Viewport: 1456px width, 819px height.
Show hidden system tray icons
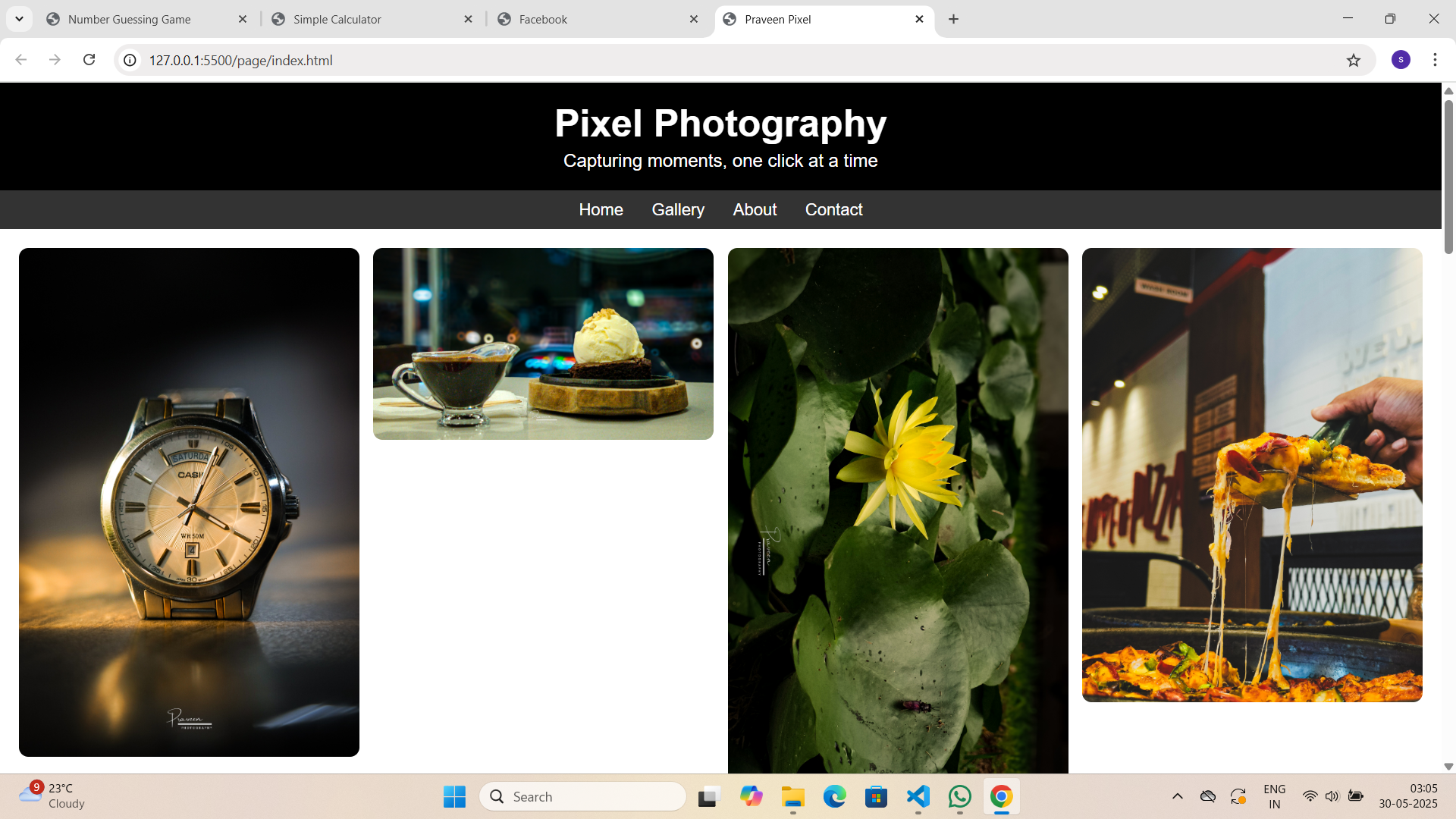[1177, 796]
